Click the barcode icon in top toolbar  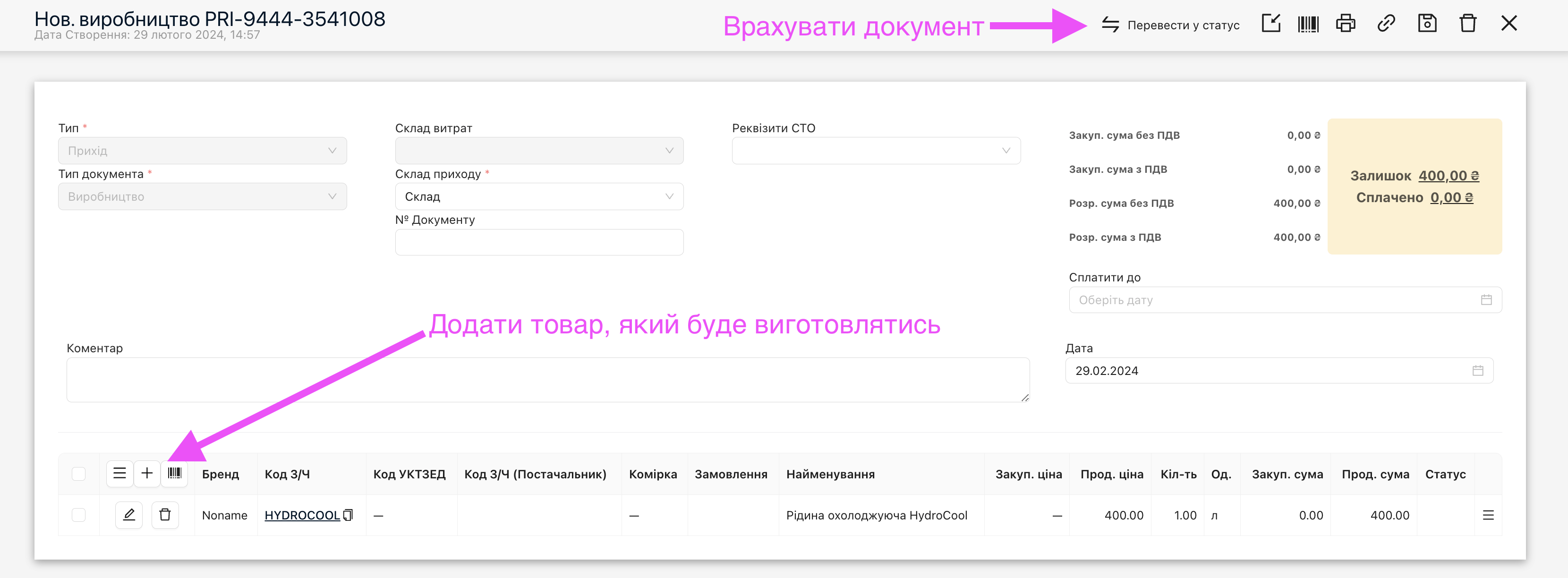1307,25
